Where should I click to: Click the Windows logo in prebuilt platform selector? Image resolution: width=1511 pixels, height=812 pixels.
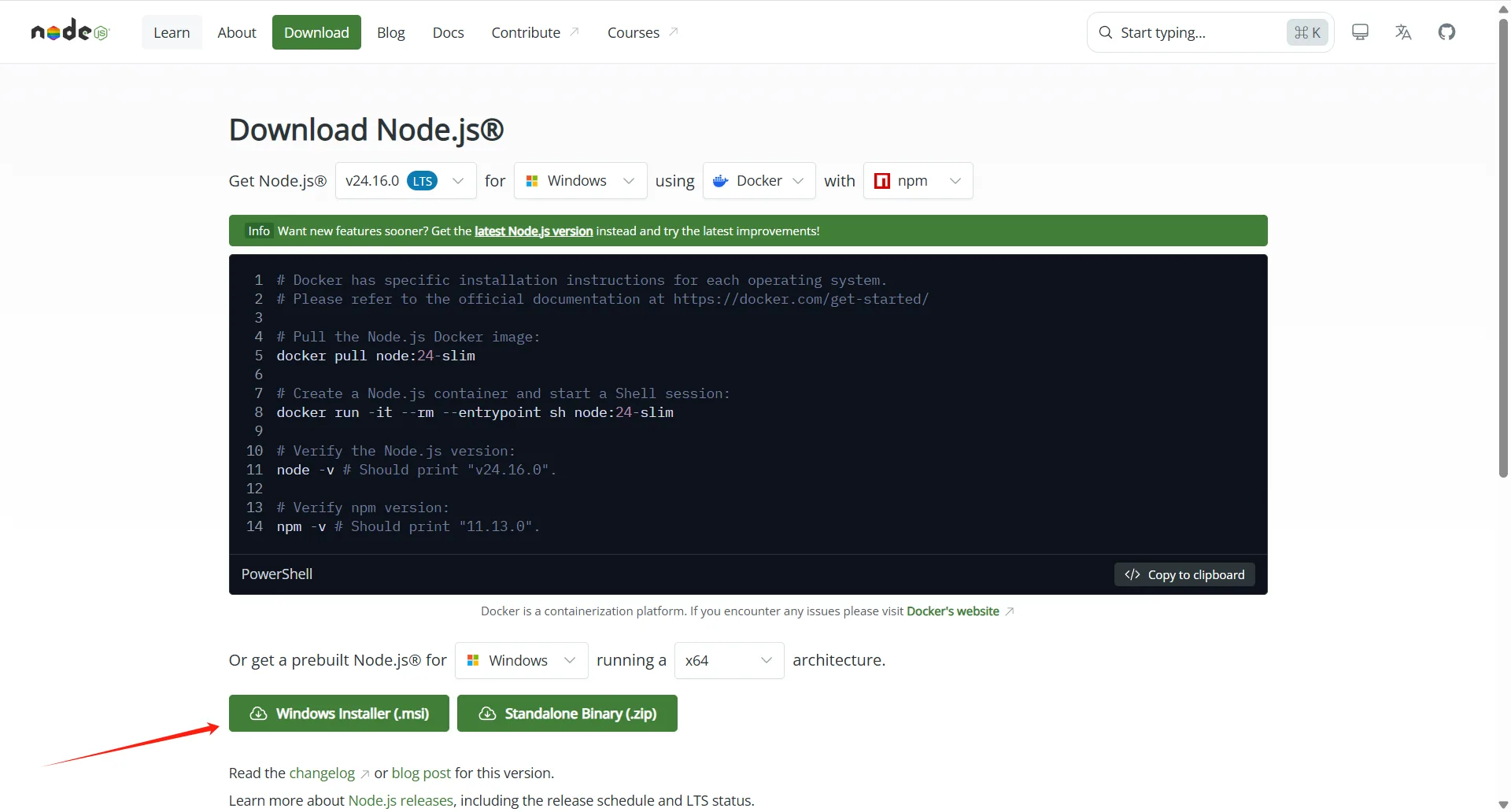click(473, 660)
